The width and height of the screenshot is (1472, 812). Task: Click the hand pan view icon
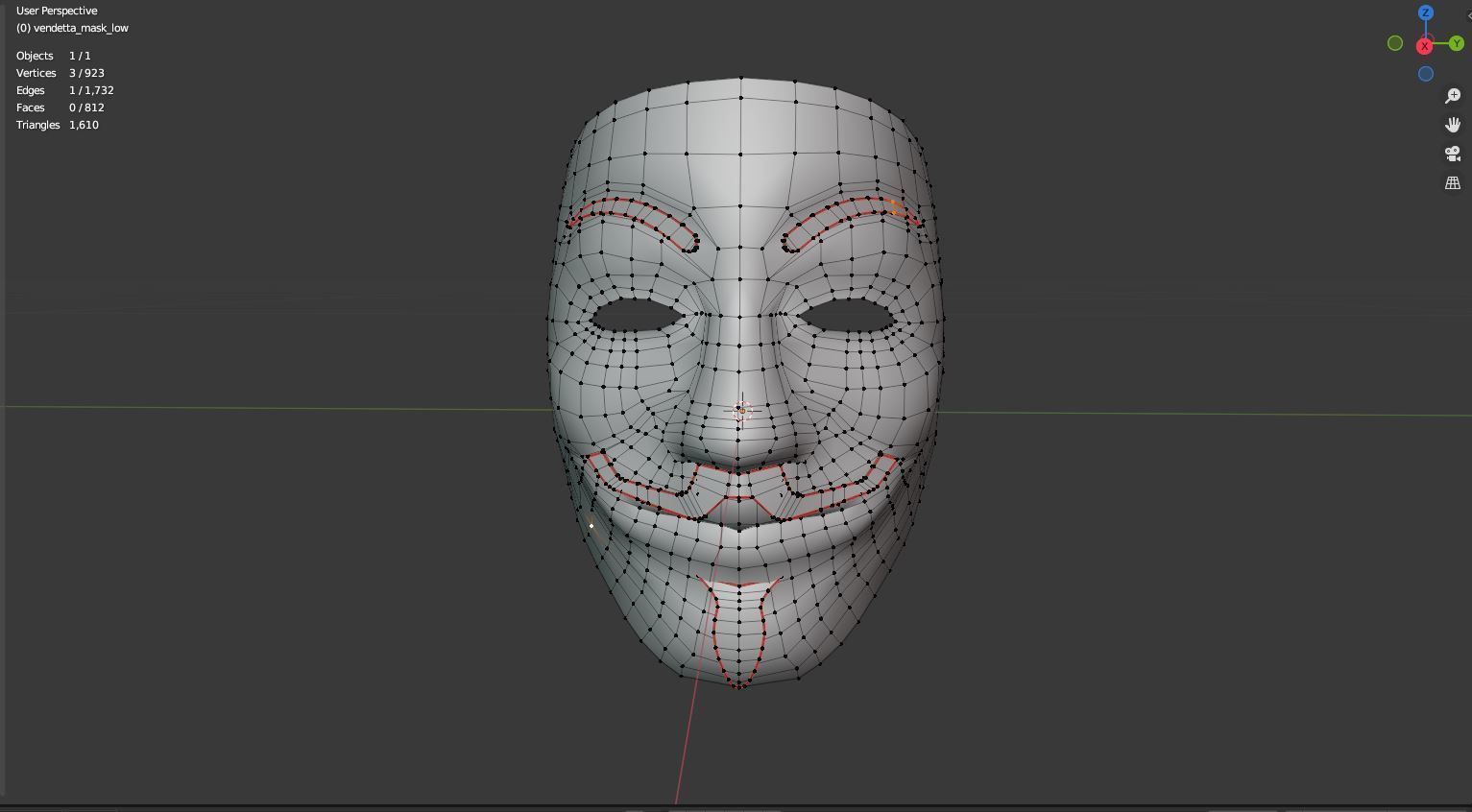[1453, 125]
